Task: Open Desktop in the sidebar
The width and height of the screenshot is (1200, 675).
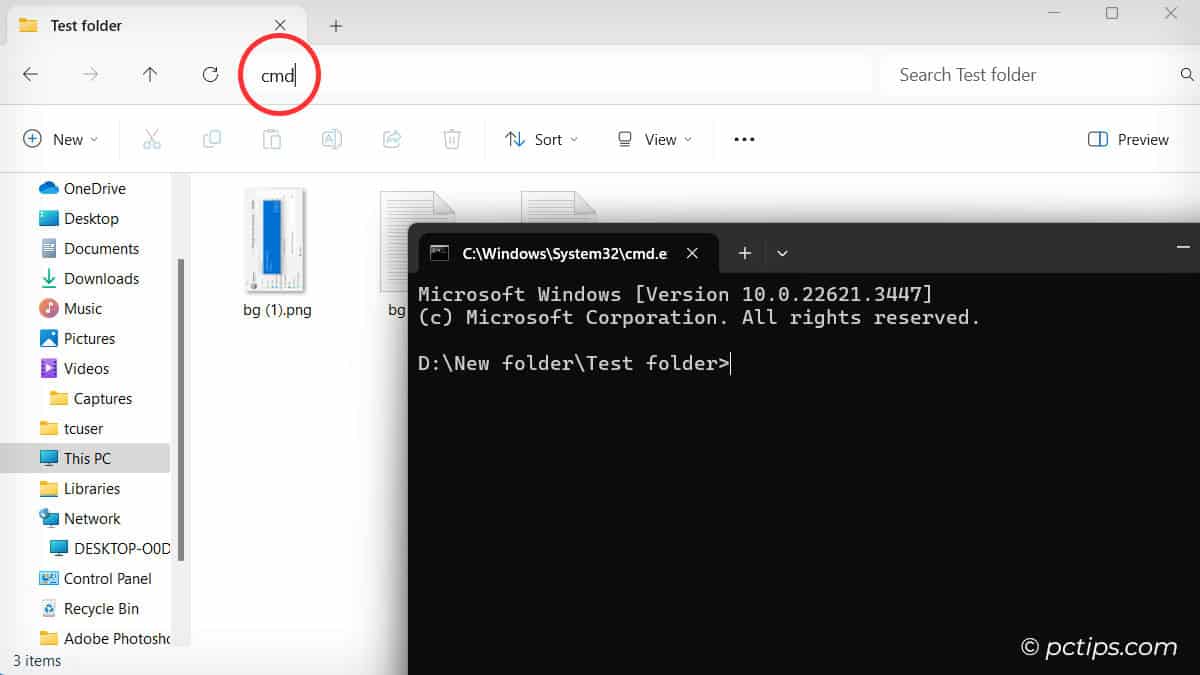Action: tap(91, 218)
